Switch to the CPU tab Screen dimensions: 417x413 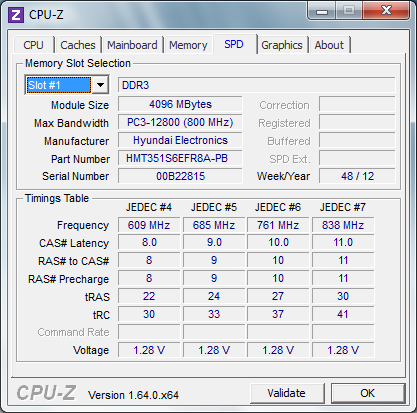33,45
